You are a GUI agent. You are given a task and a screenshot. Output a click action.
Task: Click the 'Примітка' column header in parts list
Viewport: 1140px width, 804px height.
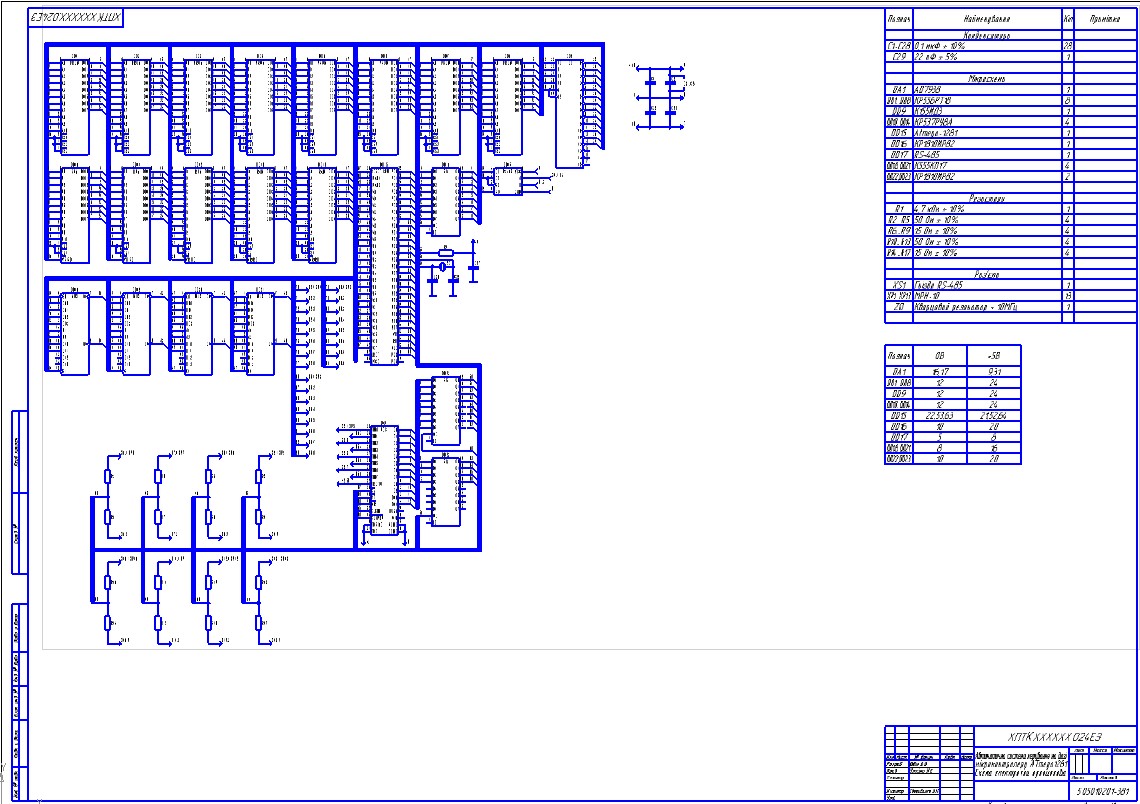pos(1104,19)
